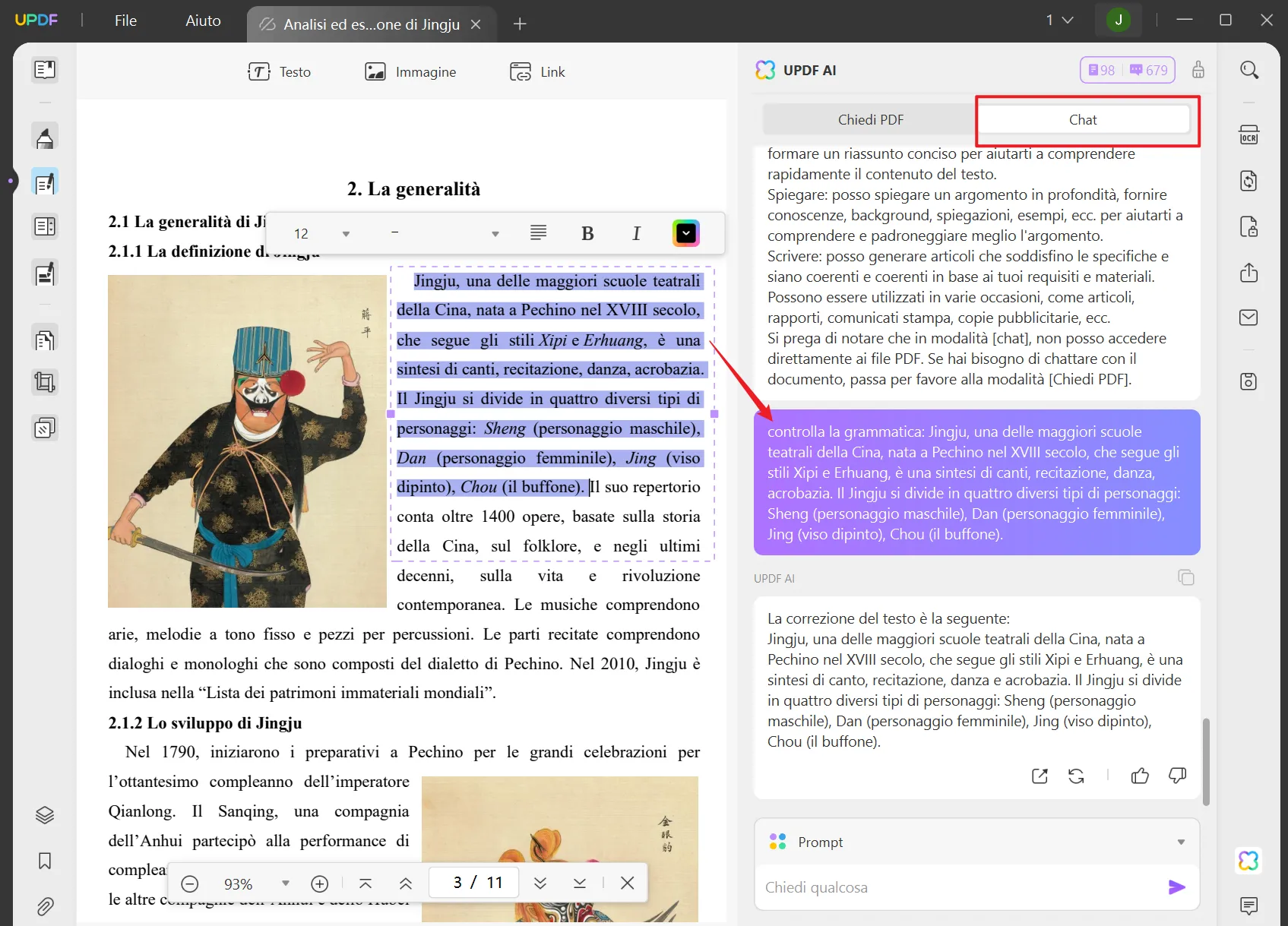The width and height of the screenshot is (1288, 926).
Task: Open the Crop Pages tool in left sidebar
Action: click(45, 382)
